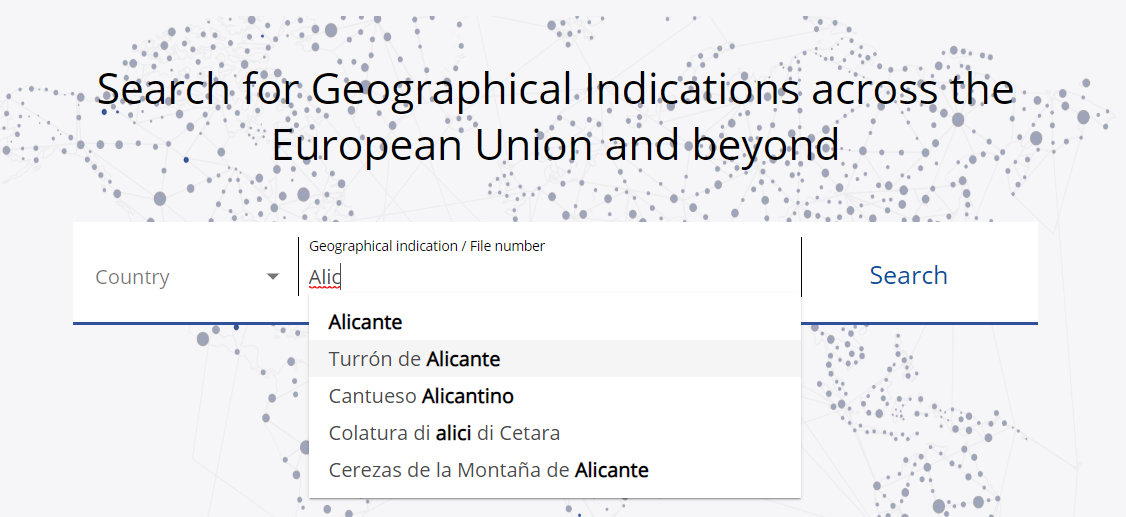Choose 'Cerezas de la Montaña de Alicante'
This screenshot has width=1126, height=517.
[554, 470]
